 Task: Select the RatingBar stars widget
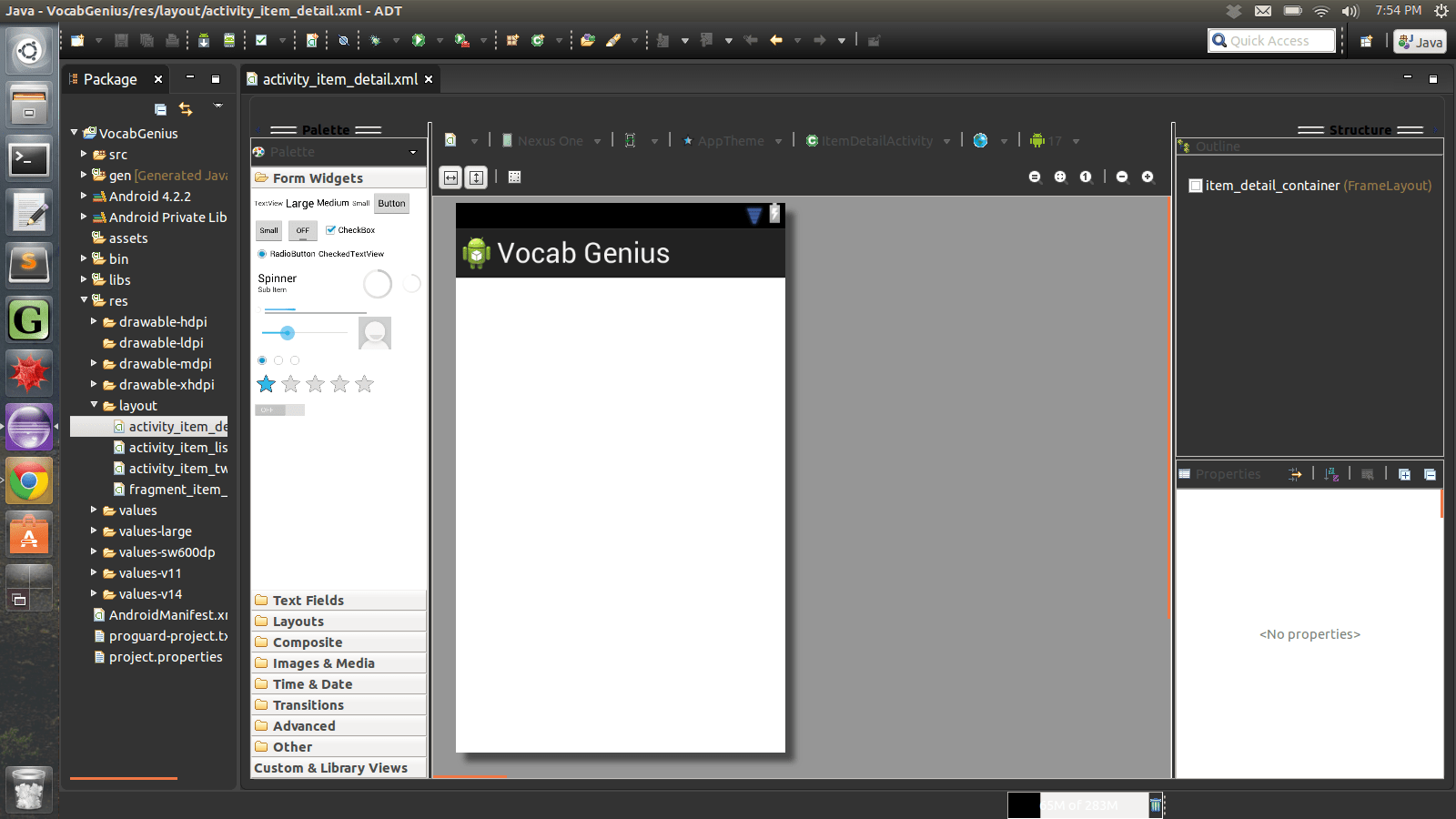[x=315, y=384]
